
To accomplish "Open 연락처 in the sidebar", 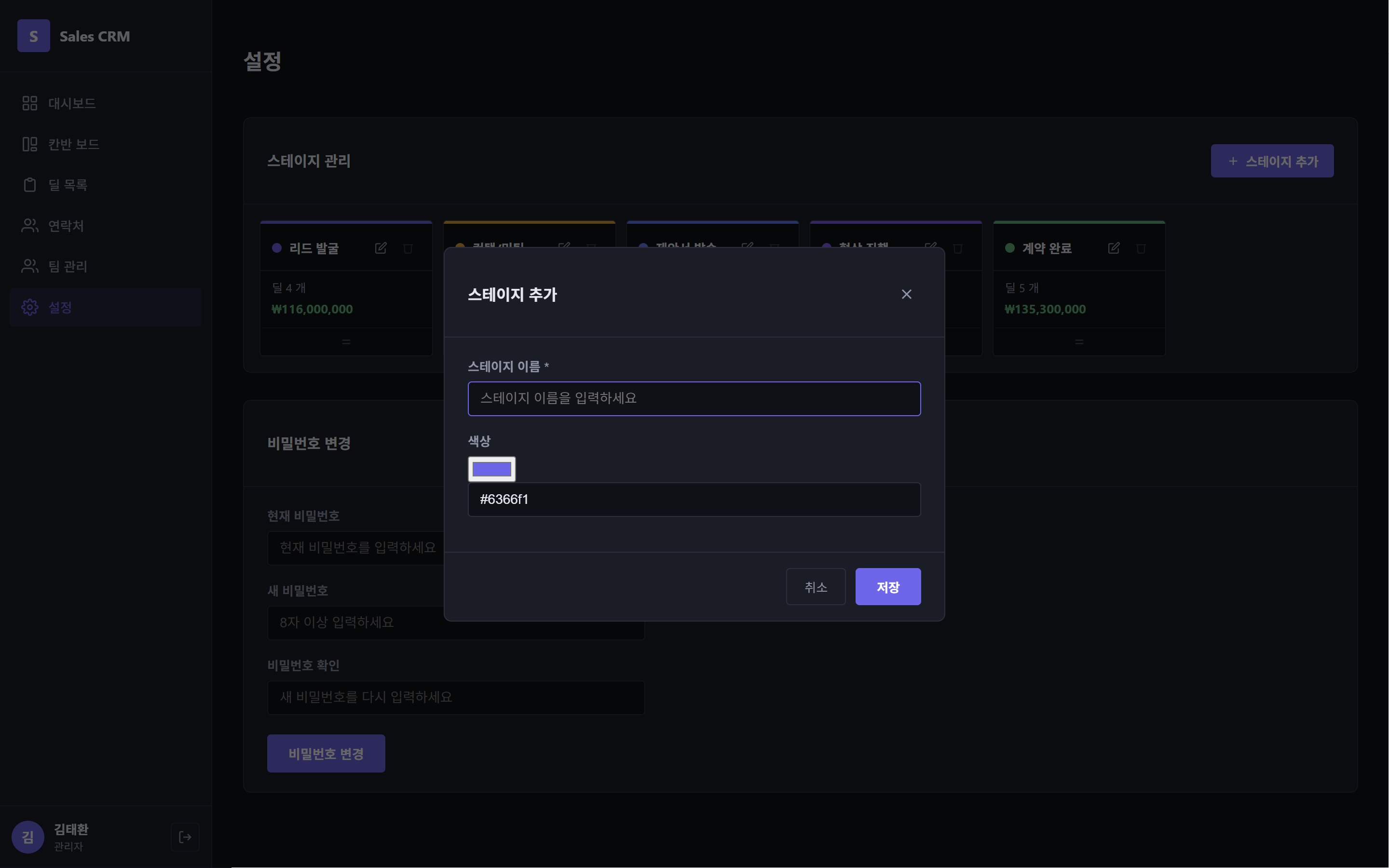I will (106, 226).
